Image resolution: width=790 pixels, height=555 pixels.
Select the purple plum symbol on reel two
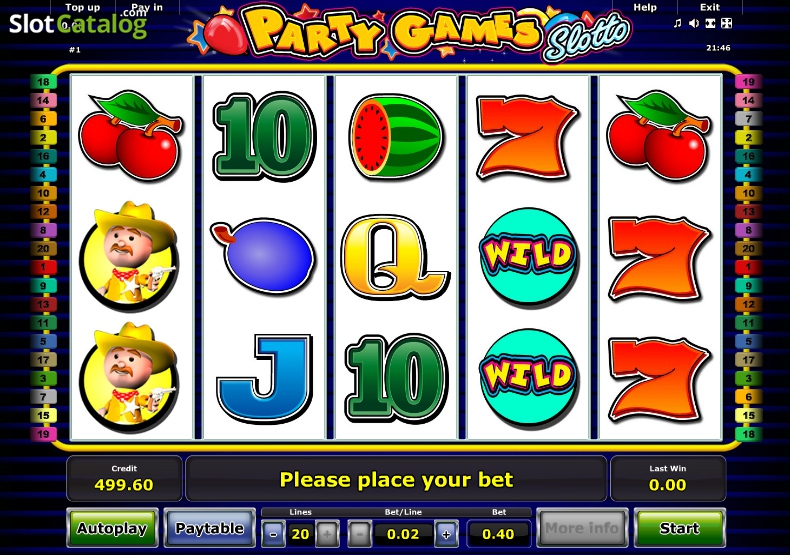tap(262, 256)
